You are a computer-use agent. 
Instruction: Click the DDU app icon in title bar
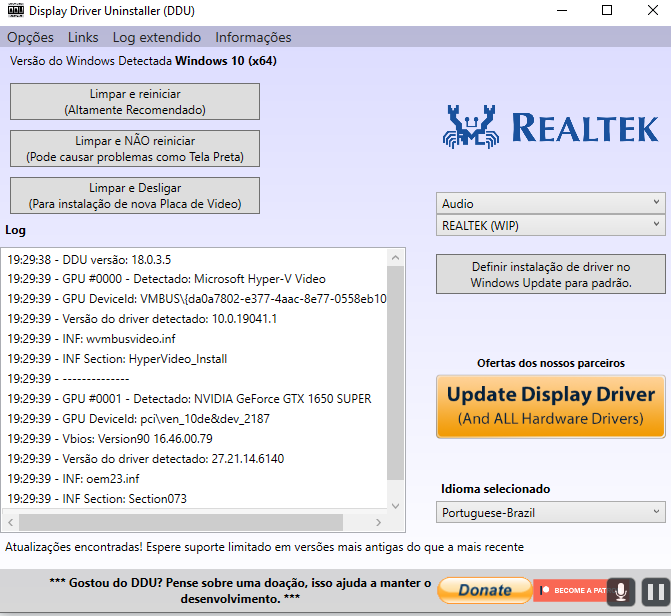pyautogui.click(x=16, y=10)
